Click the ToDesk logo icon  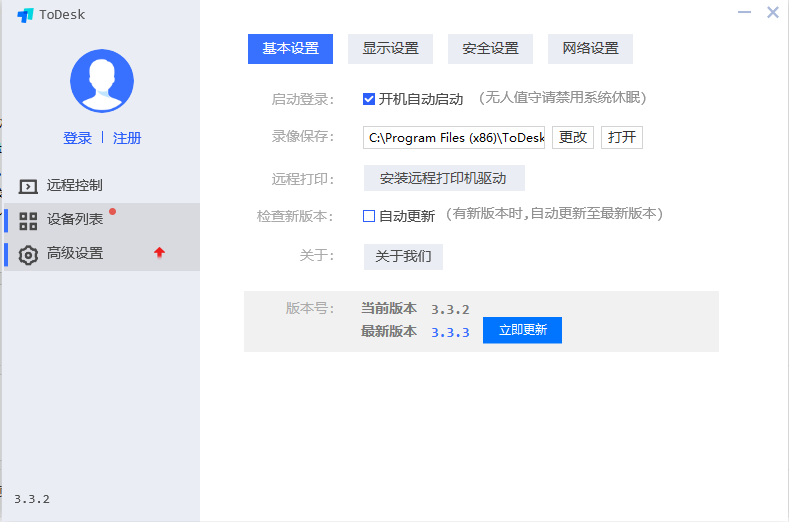pyautogui.click(x=25, y=15)
